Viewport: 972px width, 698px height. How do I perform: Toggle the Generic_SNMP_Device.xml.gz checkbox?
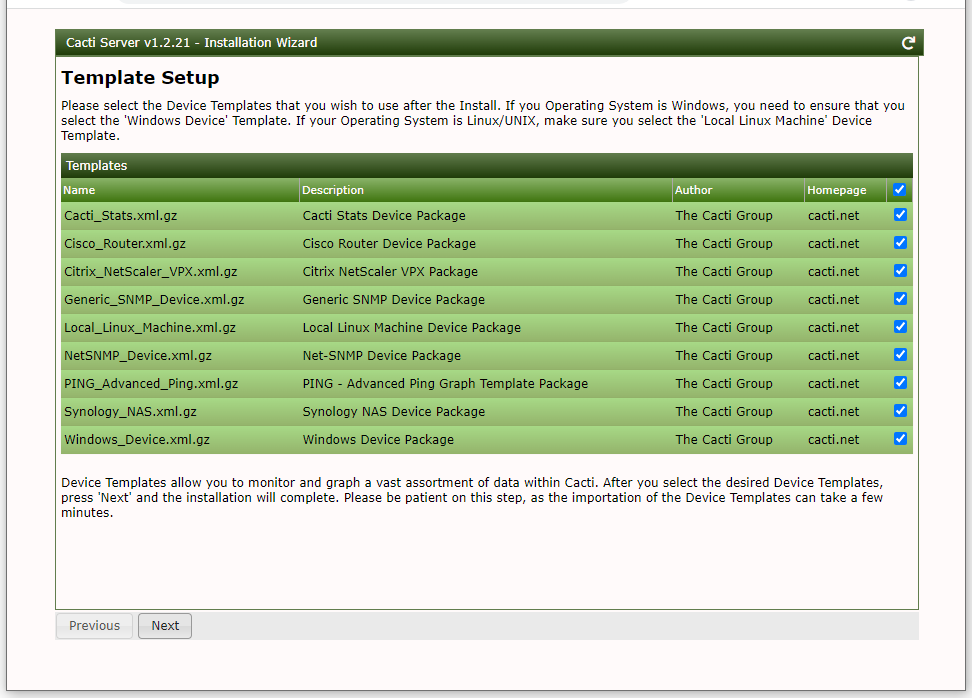coord(900,298)
